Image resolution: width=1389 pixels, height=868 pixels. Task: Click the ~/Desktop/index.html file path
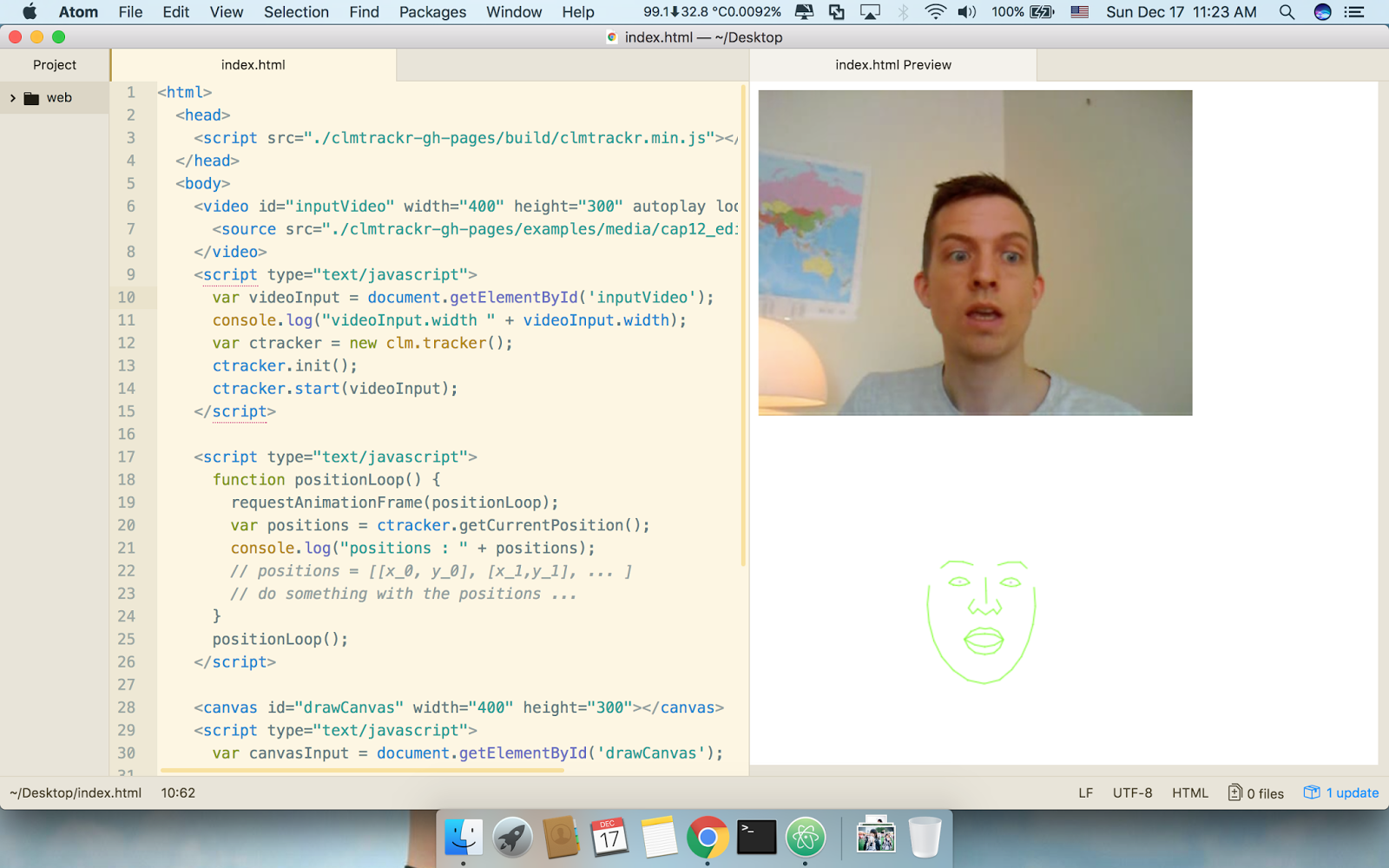point(76,793)
